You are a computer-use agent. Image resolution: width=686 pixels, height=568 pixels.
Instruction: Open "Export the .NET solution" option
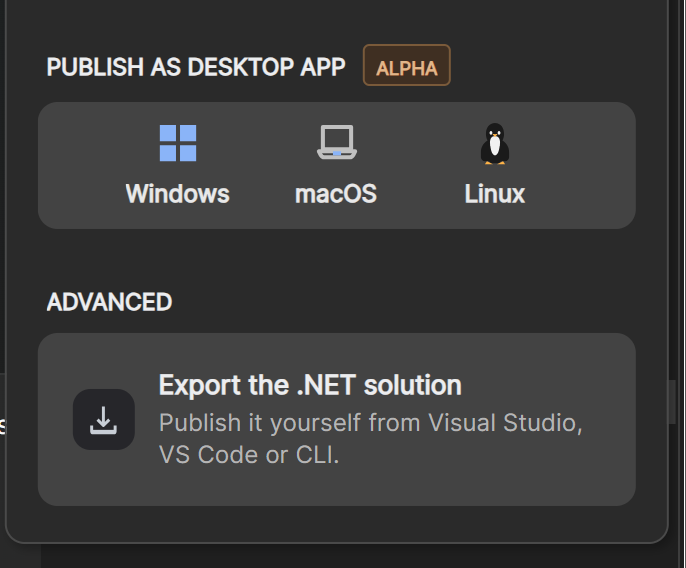pyautogui.click(x=336, y=420)
